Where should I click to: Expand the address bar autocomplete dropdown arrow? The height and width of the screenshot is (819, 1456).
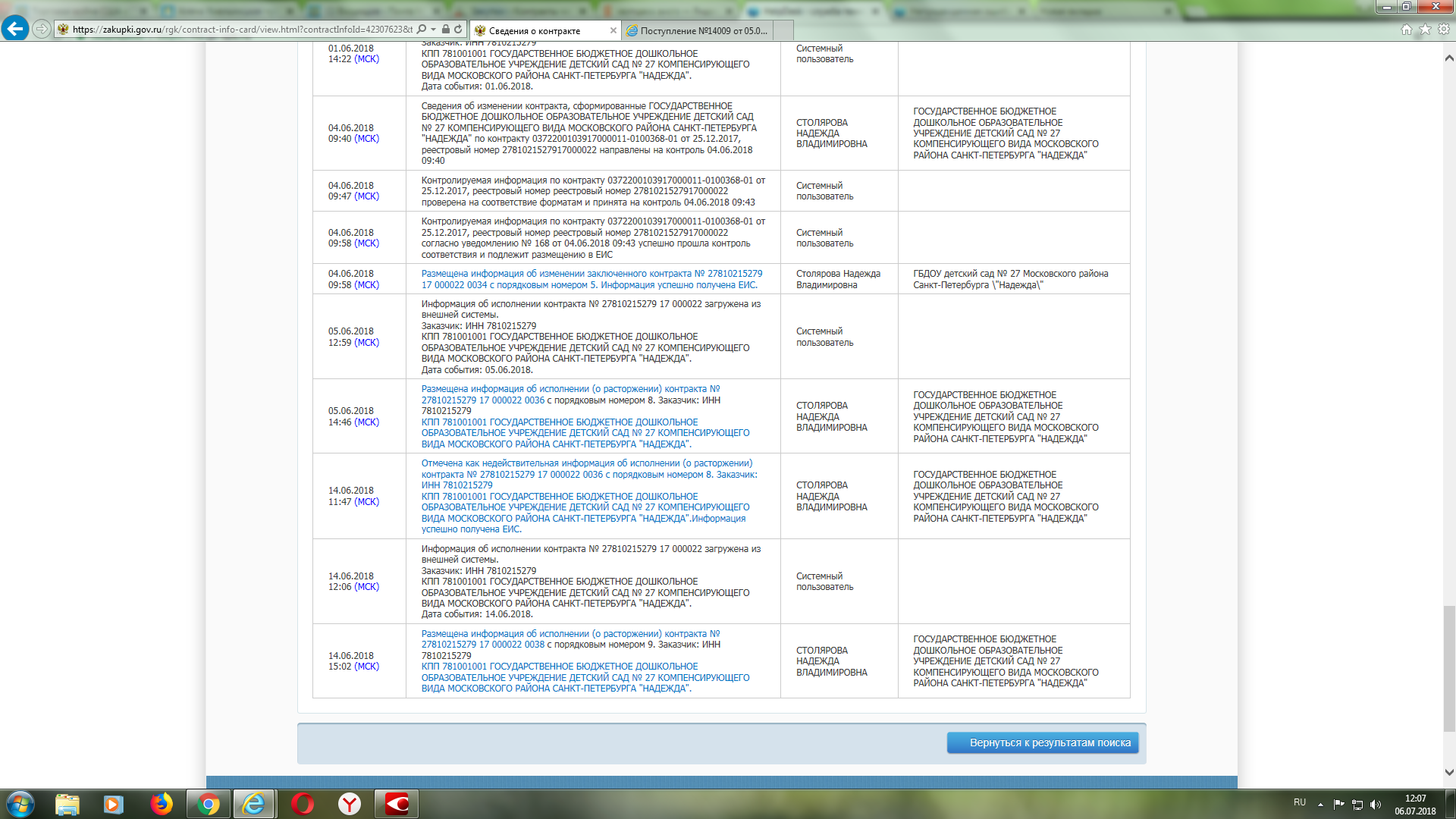(433, 30)
